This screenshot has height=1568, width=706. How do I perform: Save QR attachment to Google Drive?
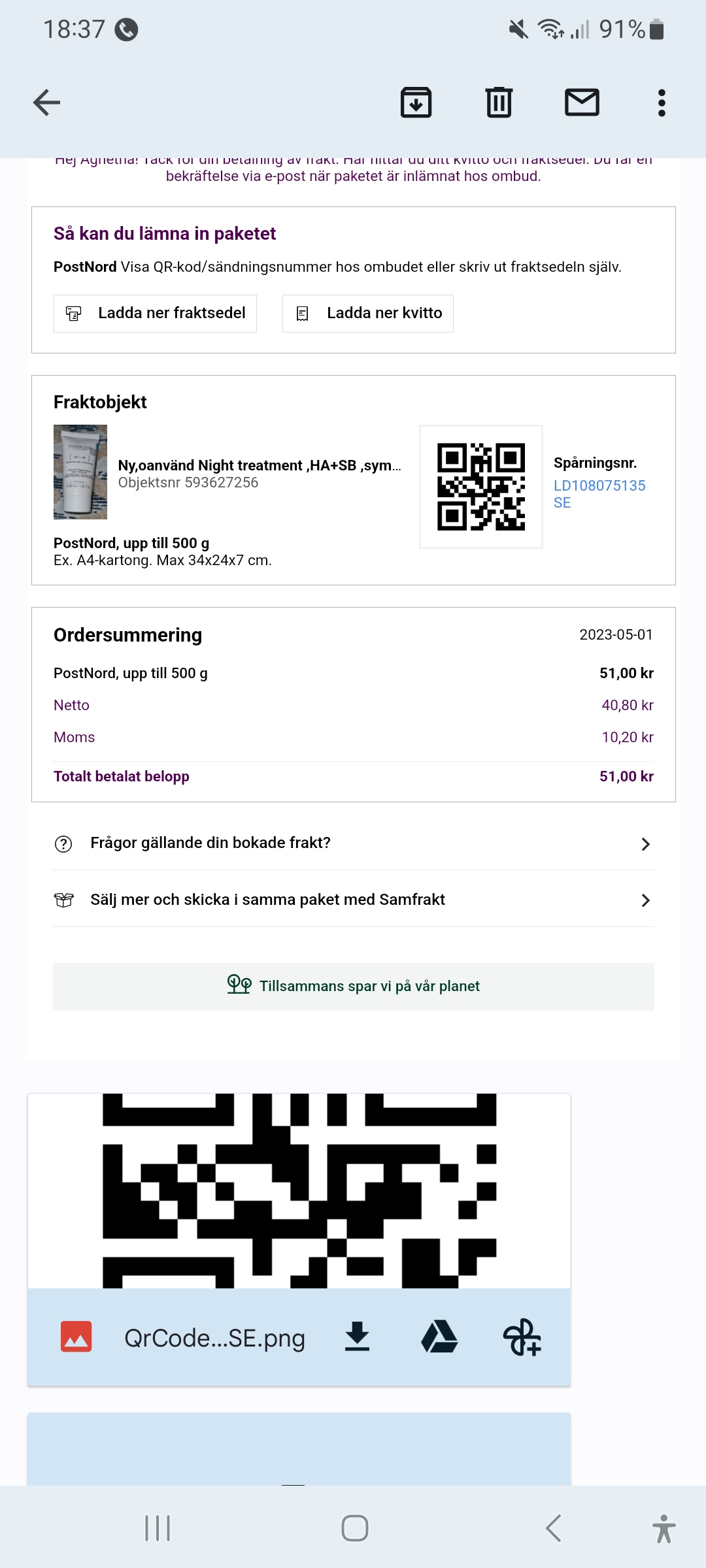tap(439, 1337)
